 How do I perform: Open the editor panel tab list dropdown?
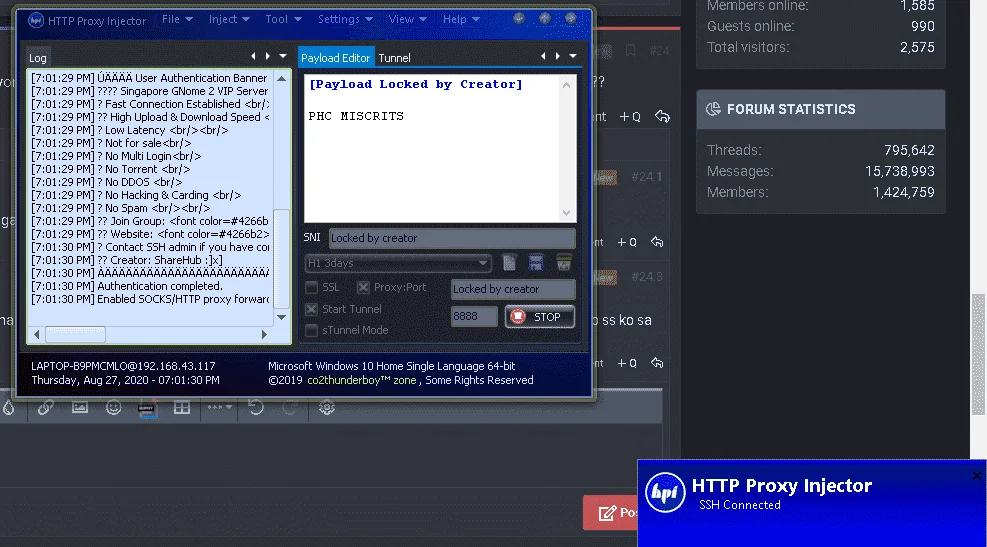[x=573, y=56]
